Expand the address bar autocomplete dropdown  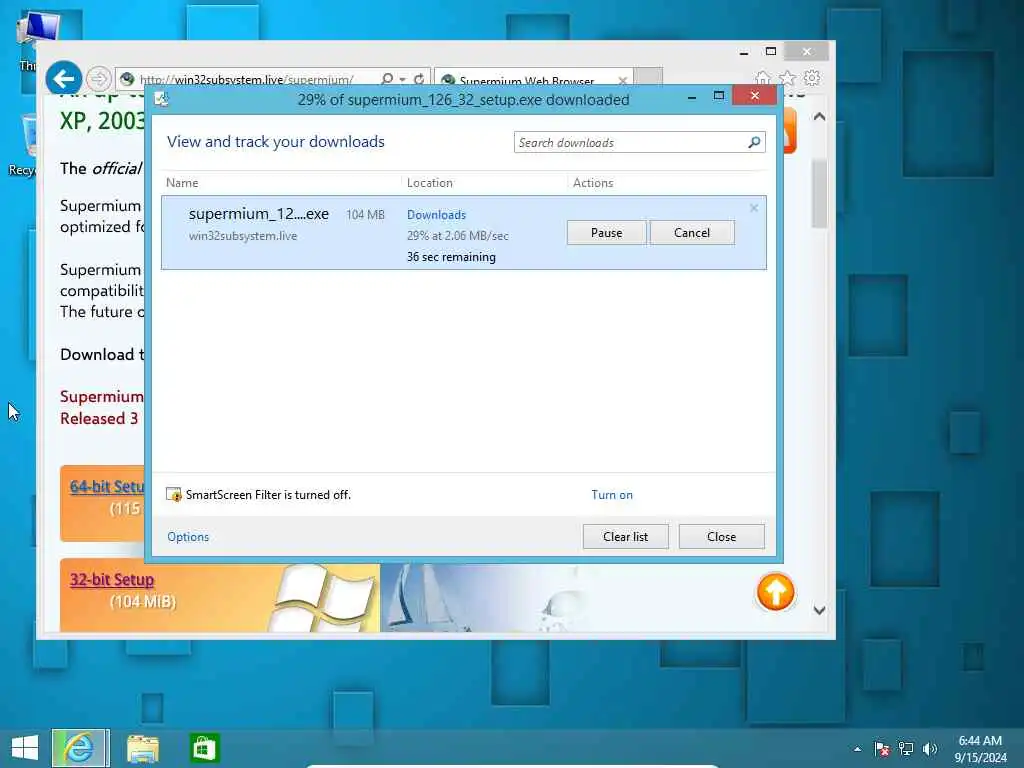pyautogui.click(x=402, y=80)
